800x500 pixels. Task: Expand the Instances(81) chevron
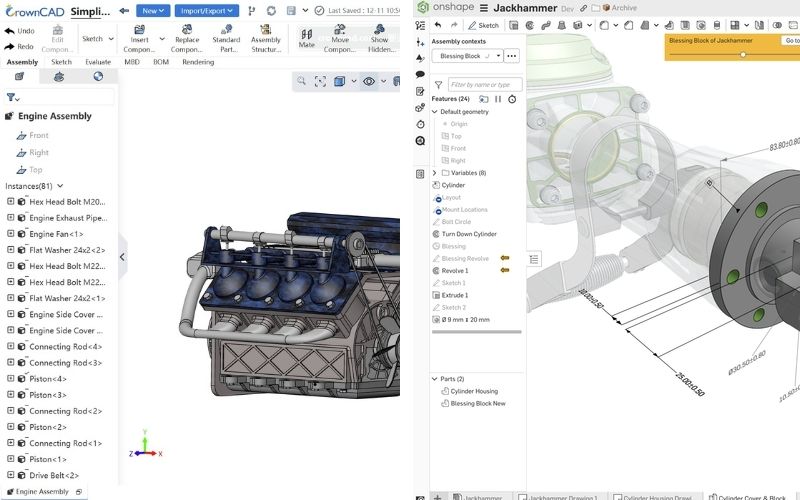[x=60, y=186]
